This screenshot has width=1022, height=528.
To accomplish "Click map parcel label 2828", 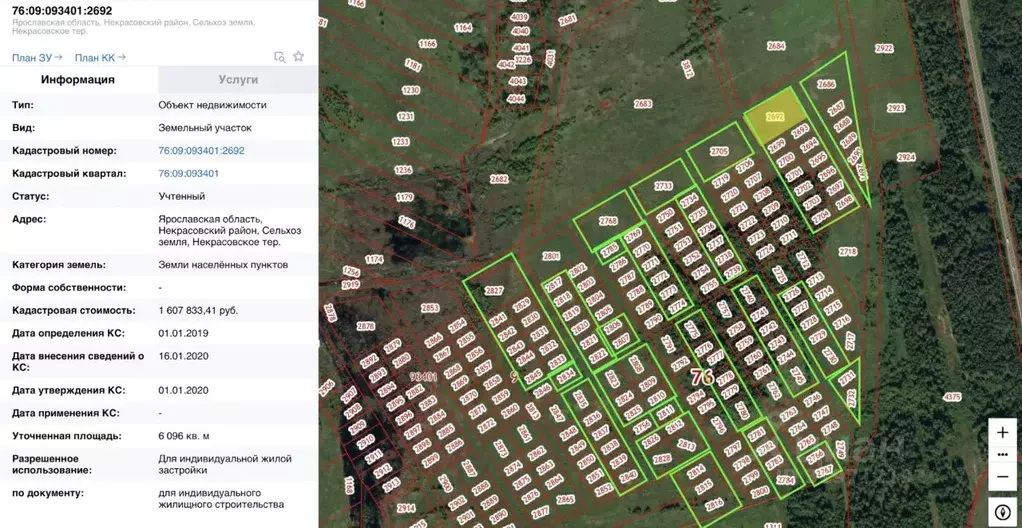I will tap(662, 459).
